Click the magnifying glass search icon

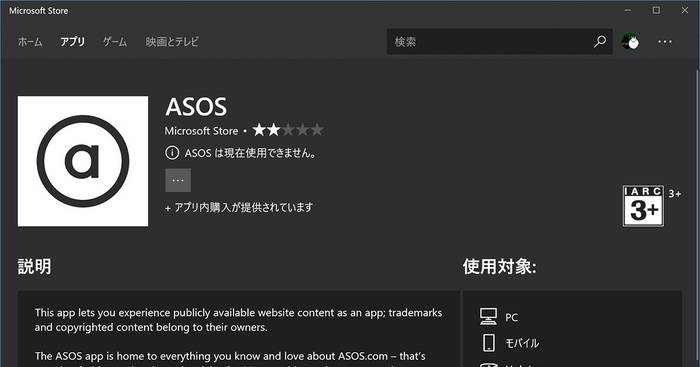pyautogui.click(x=600, y=42)
